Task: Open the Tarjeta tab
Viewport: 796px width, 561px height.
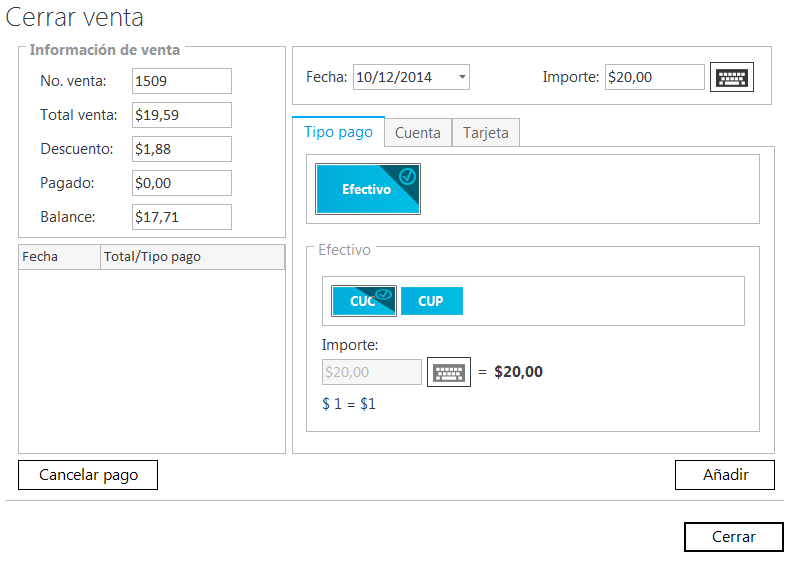Action: point(486,133)
